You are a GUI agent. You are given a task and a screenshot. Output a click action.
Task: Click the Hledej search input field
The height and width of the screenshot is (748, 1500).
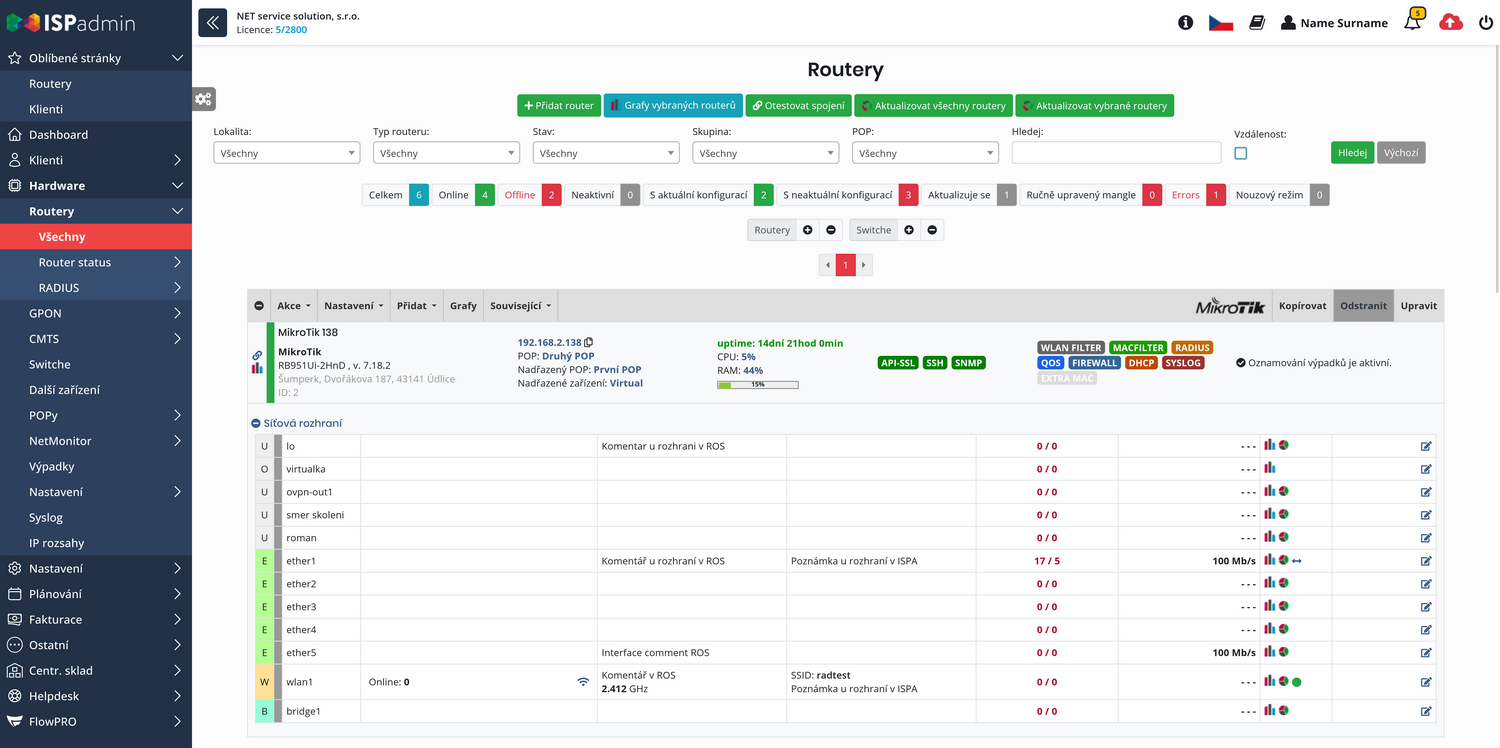point(1116,153)
